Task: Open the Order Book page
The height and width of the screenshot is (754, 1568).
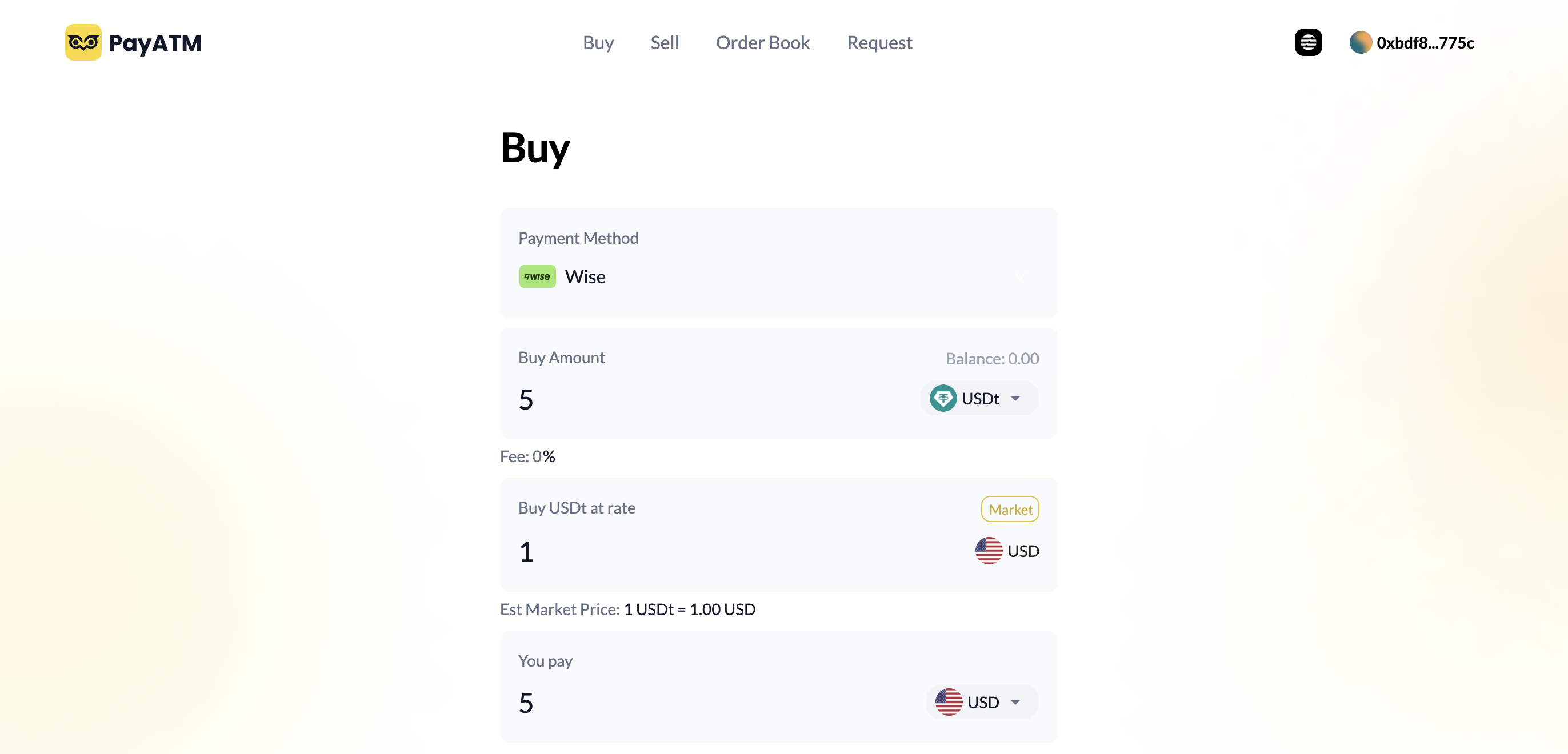Action: point(762,43)
